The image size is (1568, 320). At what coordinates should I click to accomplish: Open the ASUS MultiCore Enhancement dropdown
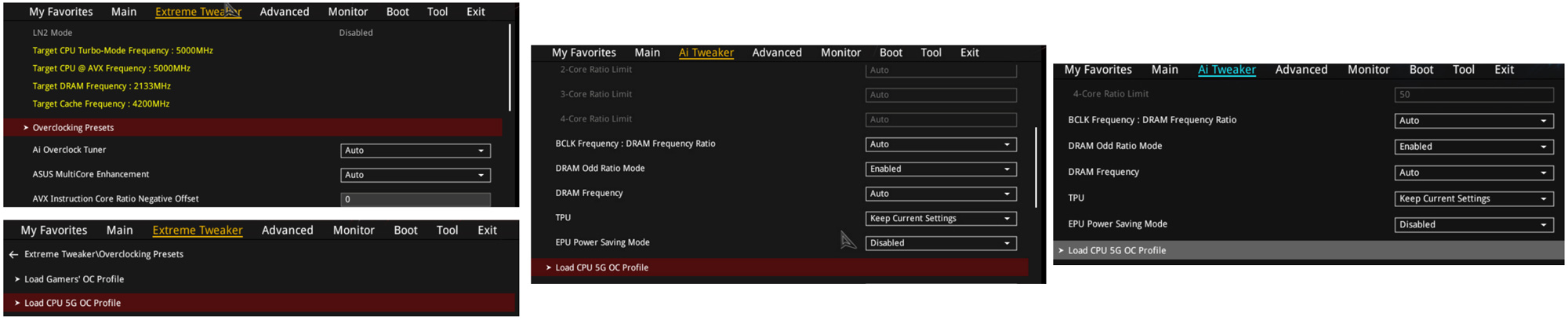click(x=416, y=175)
